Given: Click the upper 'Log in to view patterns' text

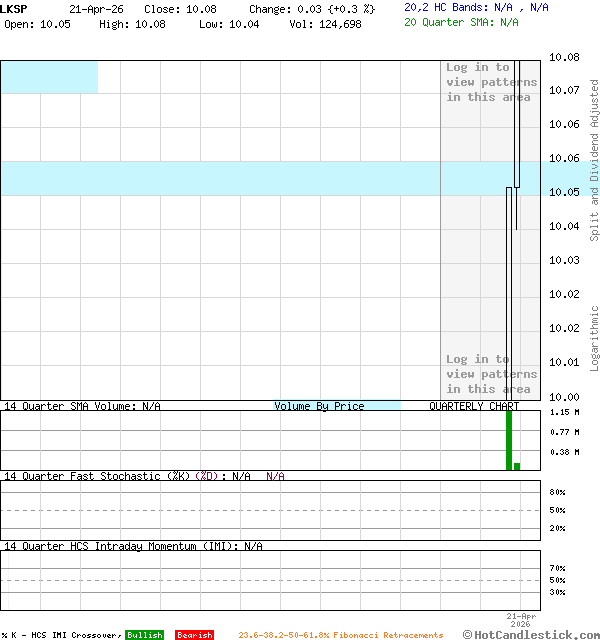Looking at the screenshot, I should [491, 82].
